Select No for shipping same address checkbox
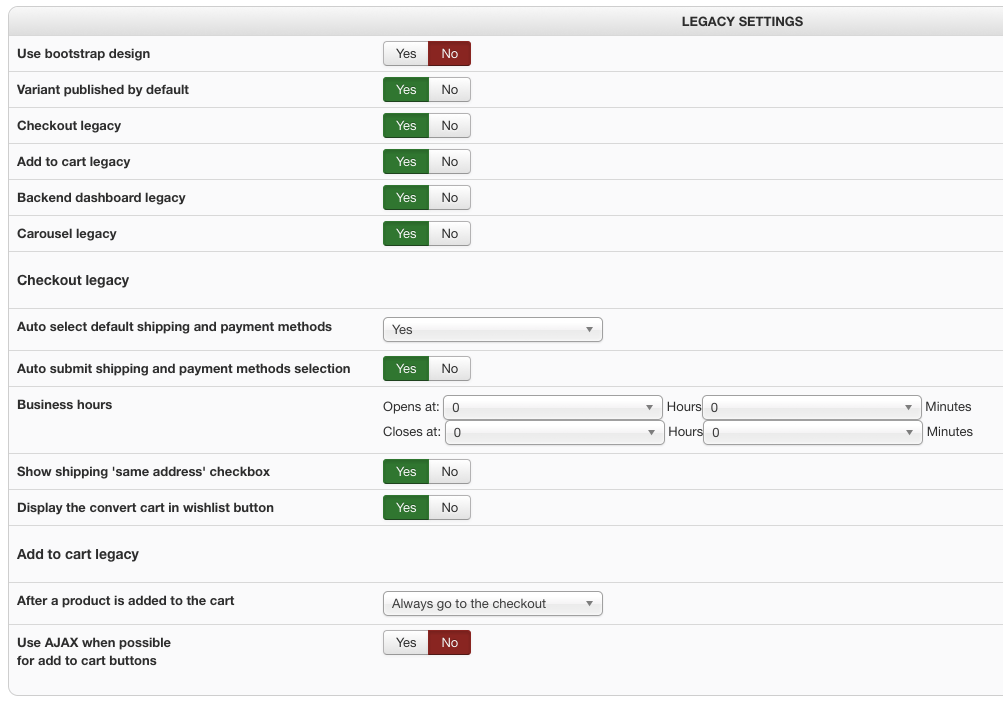Viewport: 1003px width, 706px height. (x=450, y=471)
